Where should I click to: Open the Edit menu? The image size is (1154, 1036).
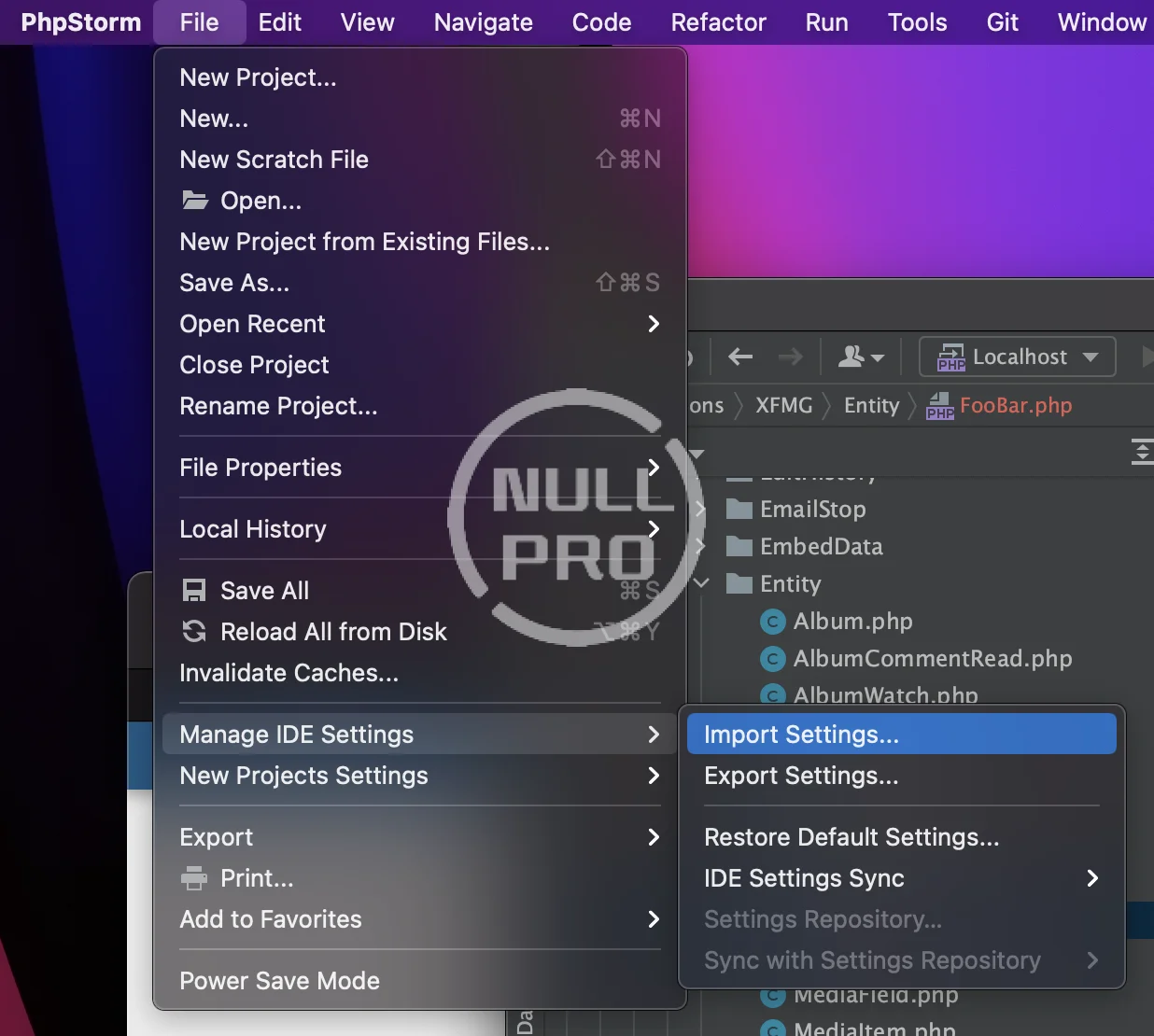279,22
